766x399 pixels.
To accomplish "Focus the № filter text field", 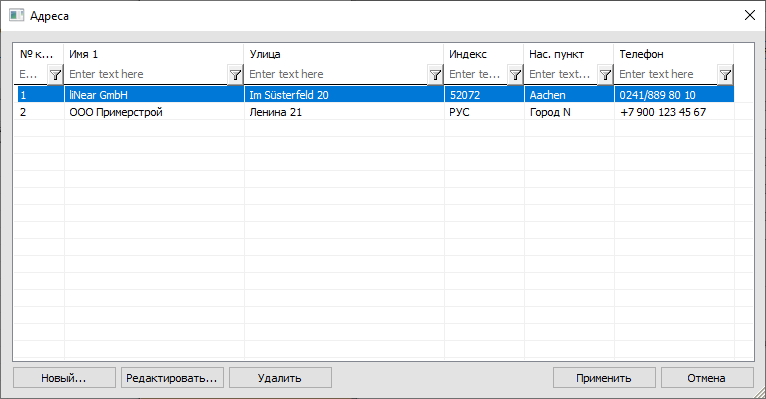I will pyautogui.click(x=31, y=74).
